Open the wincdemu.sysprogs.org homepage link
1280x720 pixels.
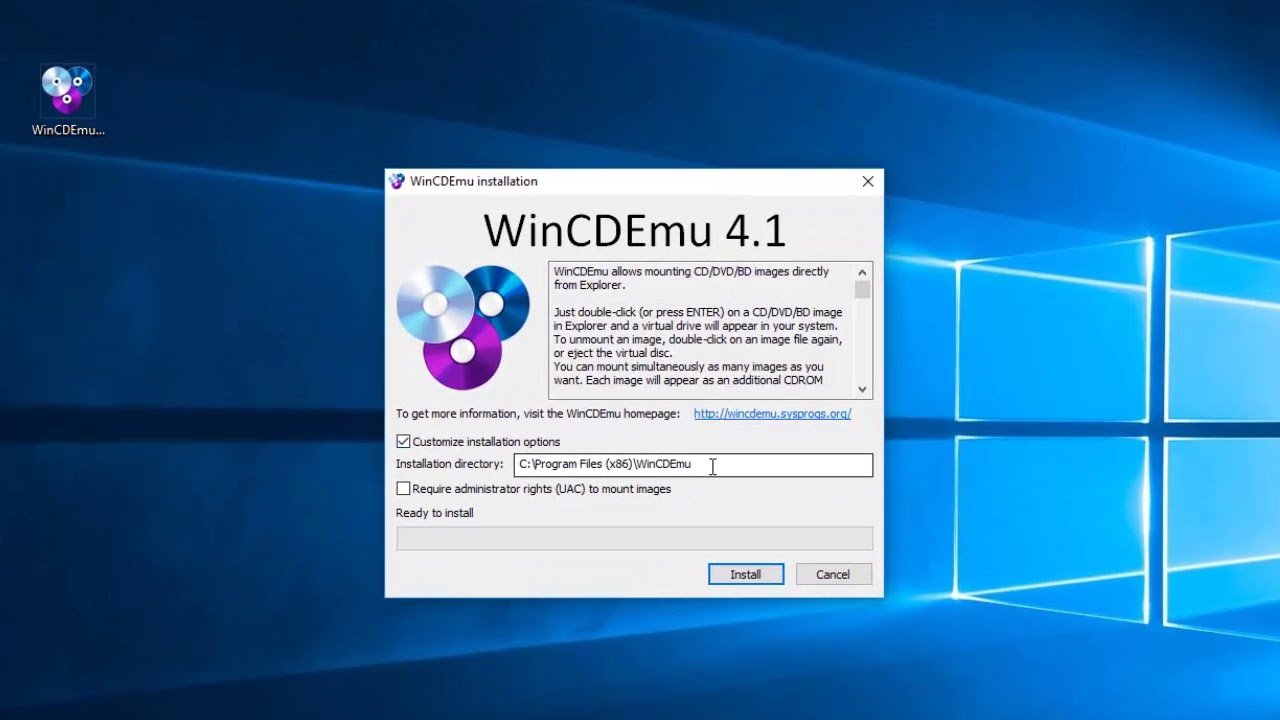(772, 414)
